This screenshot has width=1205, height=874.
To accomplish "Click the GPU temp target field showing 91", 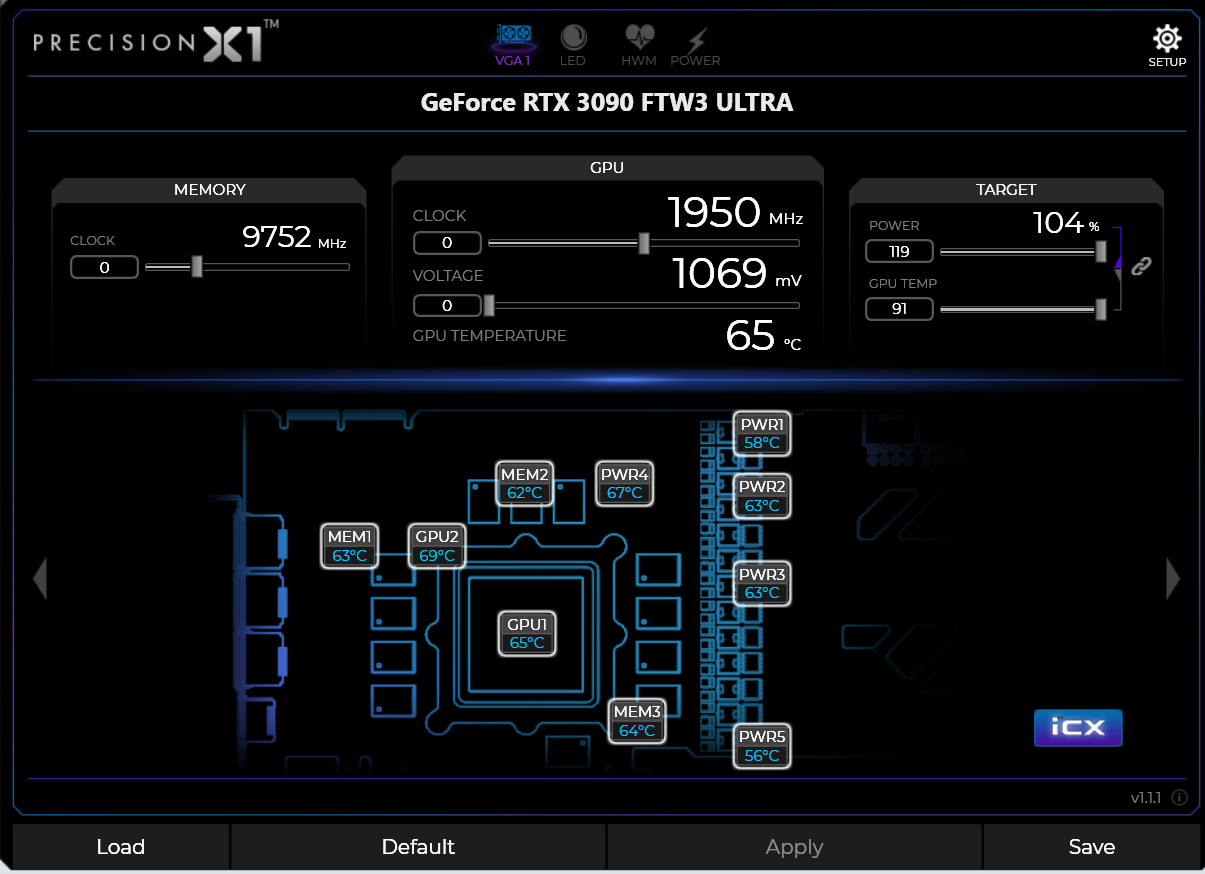I will 899,309.
